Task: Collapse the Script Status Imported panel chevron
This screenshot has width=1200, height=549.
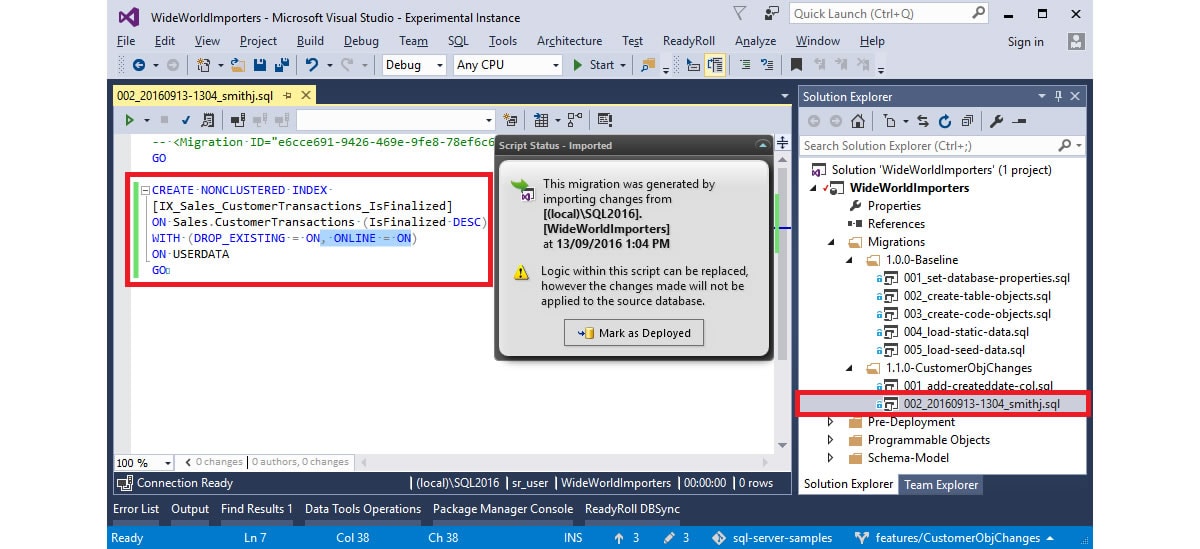Action: [x=762, y=146]
